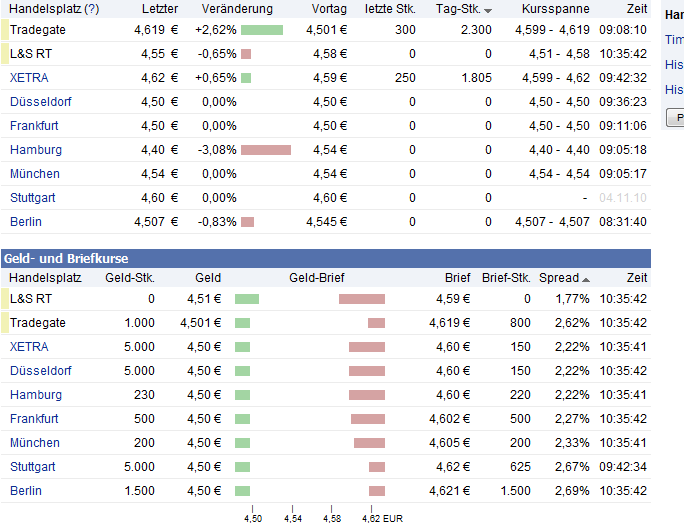Open Berlin link in Geld- und Briefkurse table
This screenshot has height=523, width=684.
pos(26,490)
